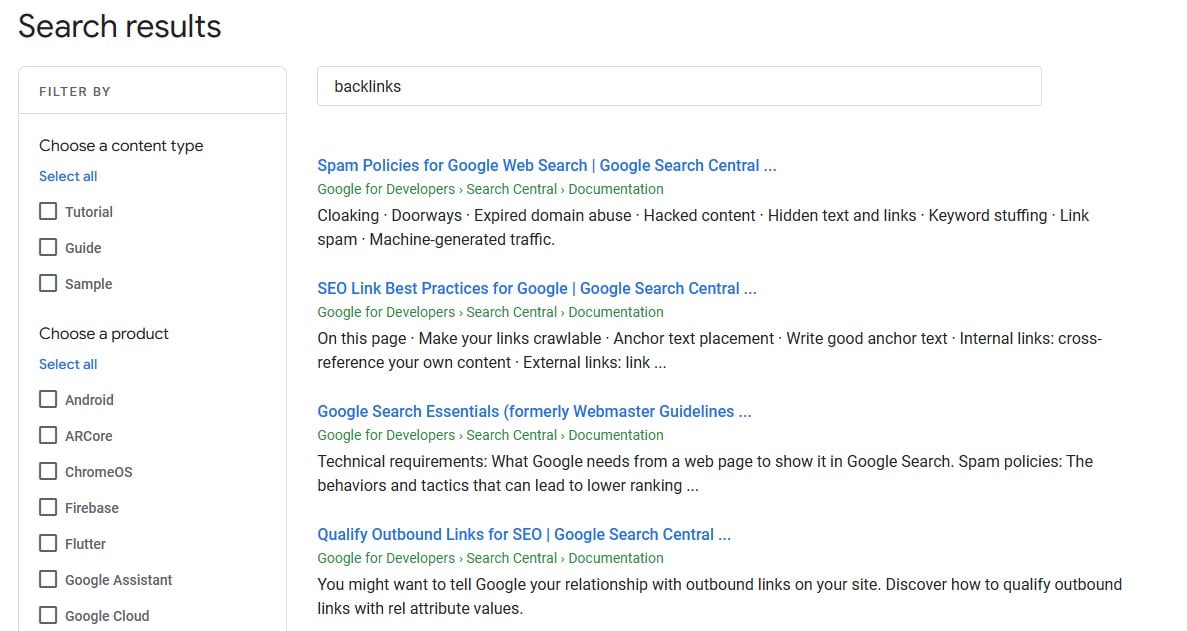This screenshot has width=1187, height=631.
Task: Click the Search Central breadcrumb link
Action: tap(512, 189)
